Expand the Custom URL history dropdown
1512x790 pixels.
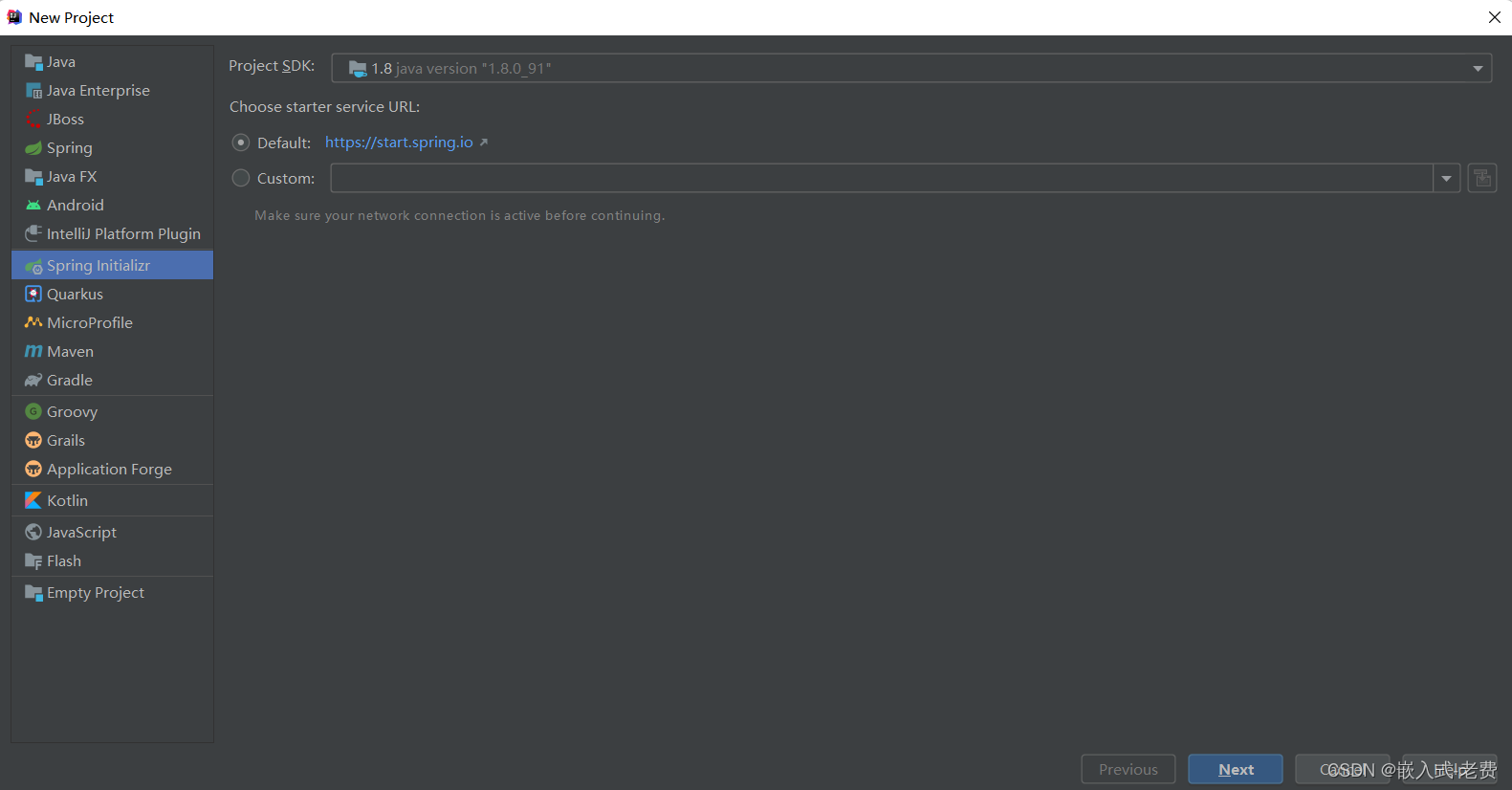pos(1447,178)
